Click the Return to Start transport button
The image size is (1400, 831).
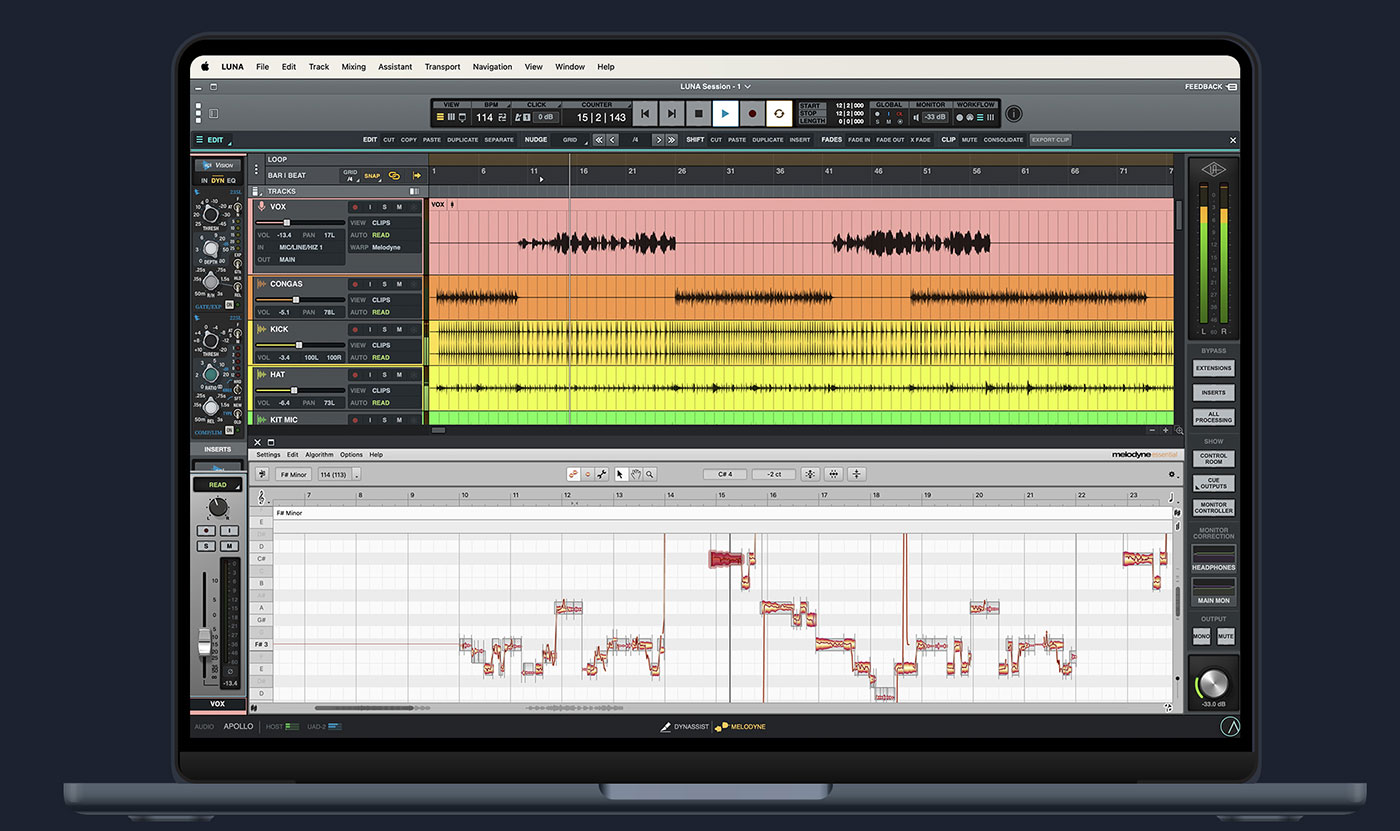645,114
